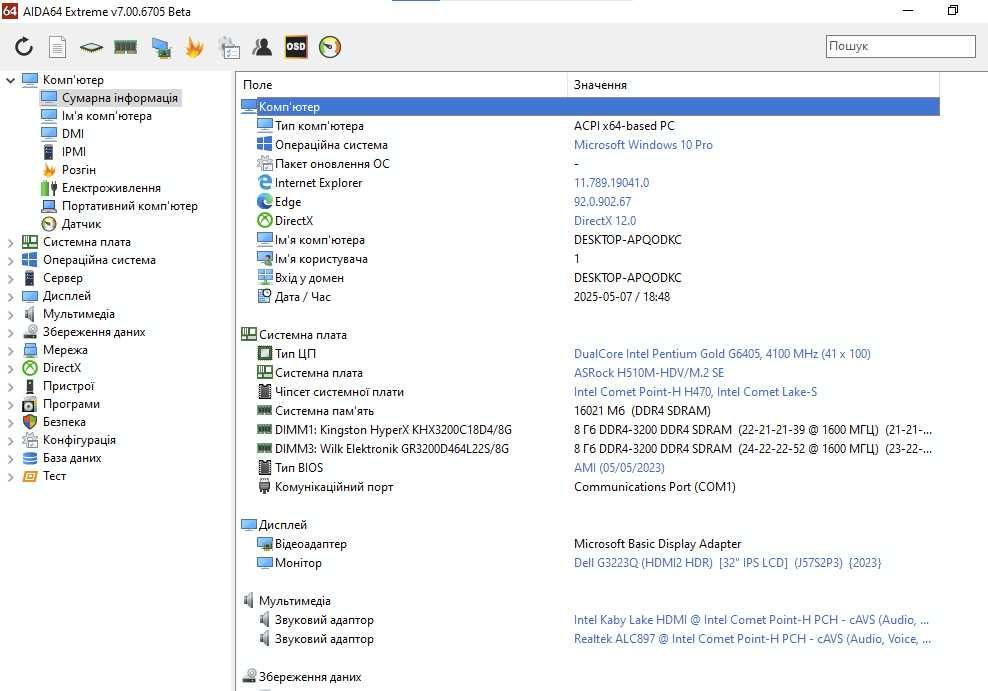The image size is (988, 691).
Task: Launch the flame stability test icon
Action: click(195, 47)
